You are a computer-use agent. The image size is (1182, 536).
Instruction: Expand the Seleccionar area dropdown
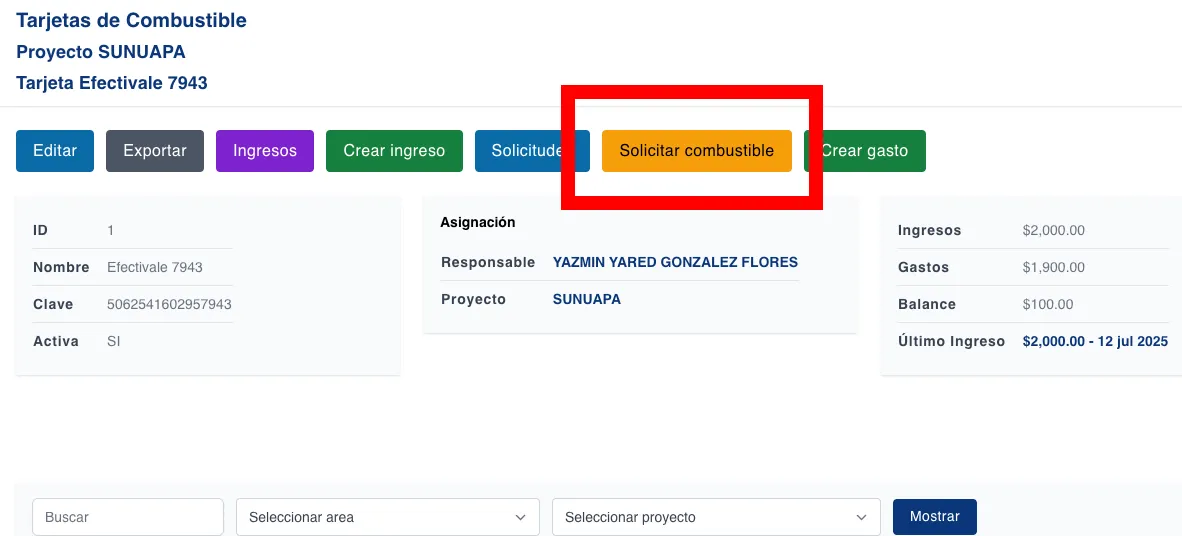tap(387, 517)
